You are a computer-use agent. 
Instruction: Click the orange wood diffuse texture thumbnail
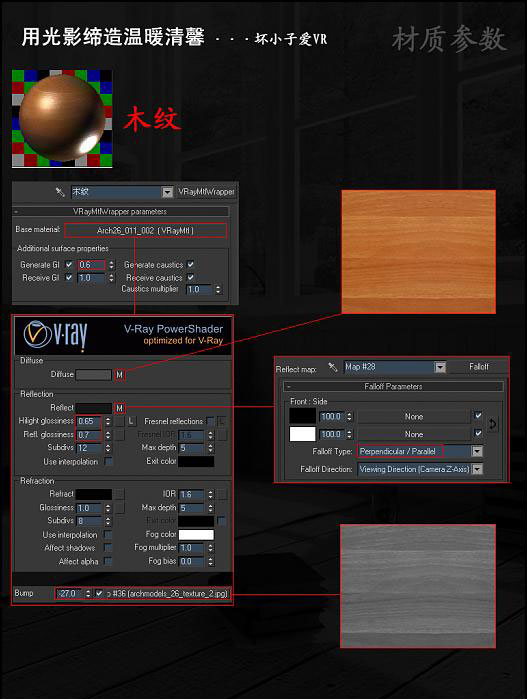click(x=418, y=252)
